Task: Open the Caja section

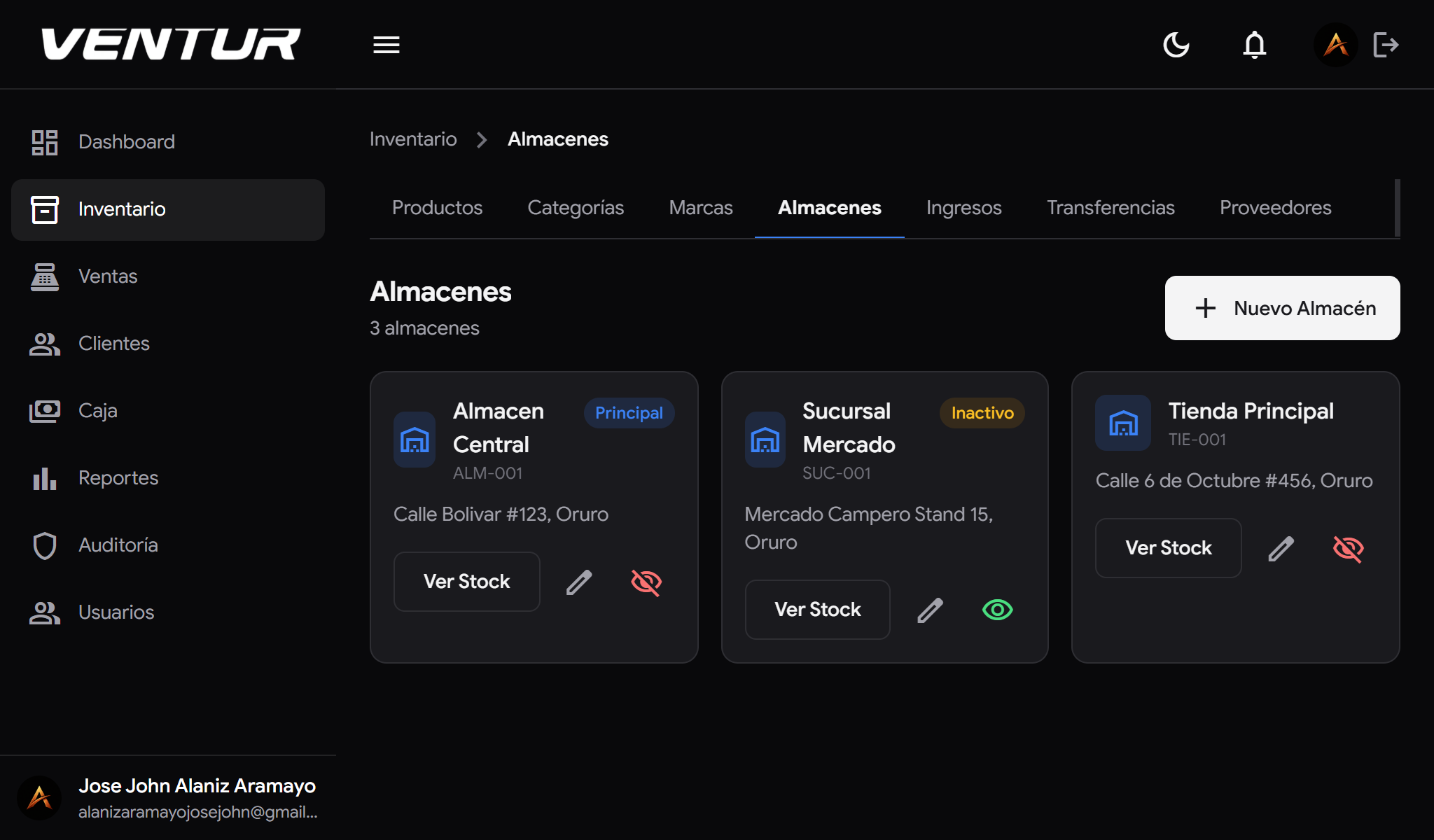Action: (x=98, y=411)
